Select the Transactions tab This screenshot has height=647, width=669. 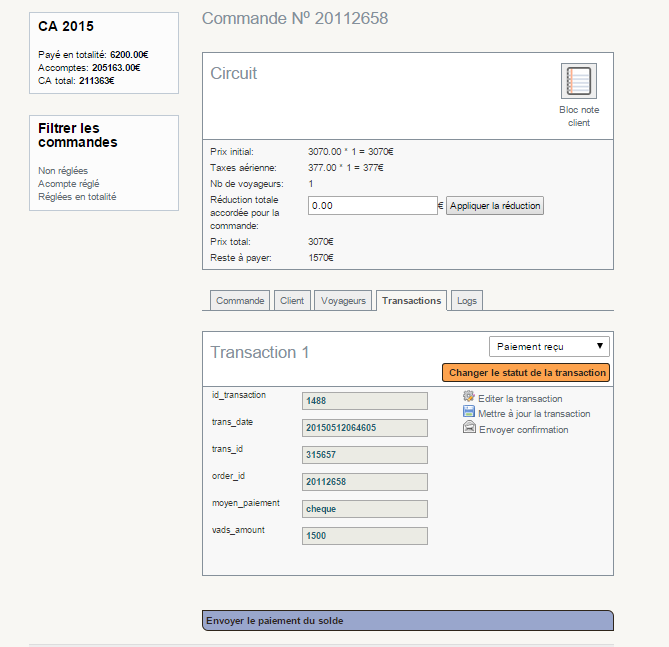[411, 300]
